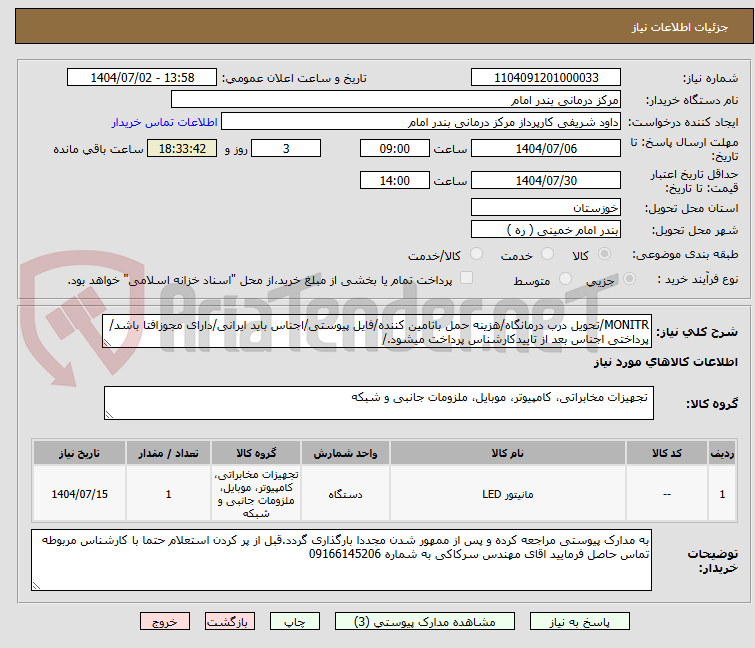Click the ردیف column header
Viewport: 755px width, 648px height.
tap(722, 453)
